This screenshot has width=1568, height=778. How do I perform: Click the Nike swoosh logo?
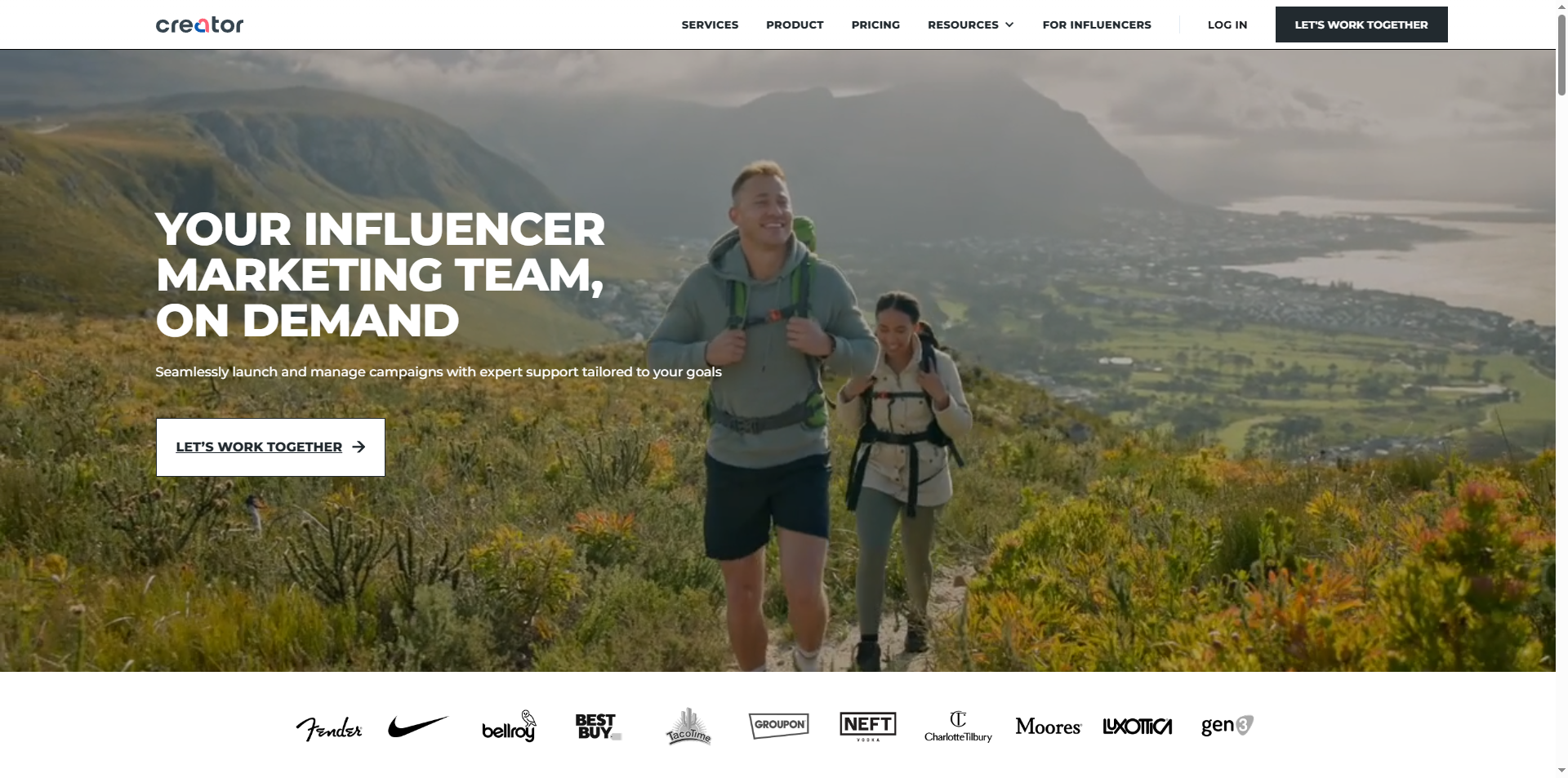click(x=418, y=726)
